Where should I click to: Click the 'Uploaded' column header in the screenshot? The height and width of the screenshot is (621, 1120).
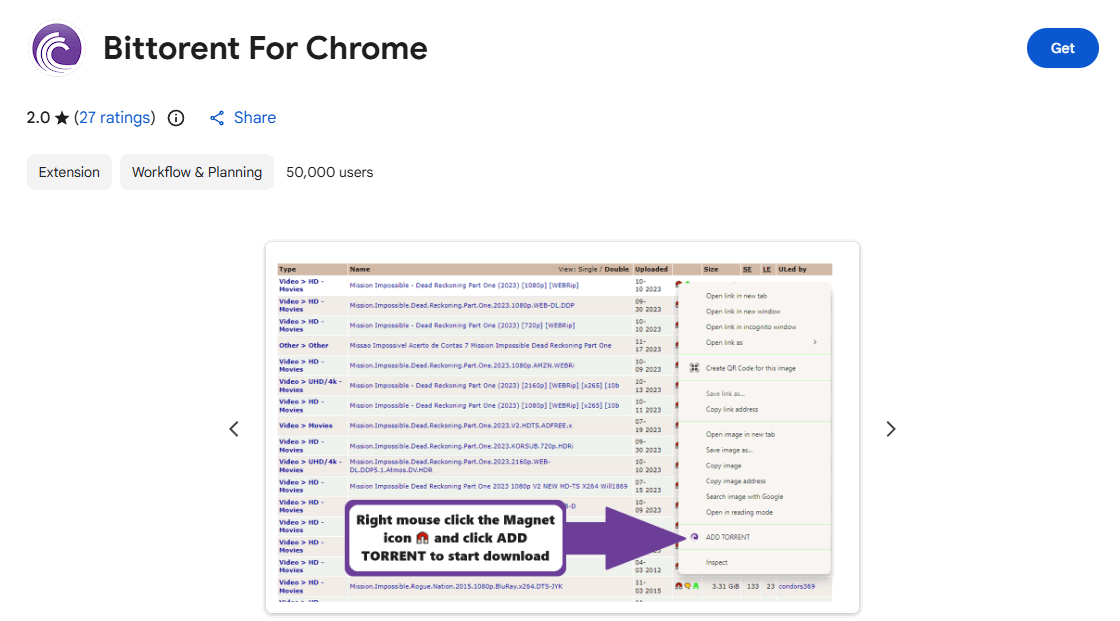coord(651,269)
